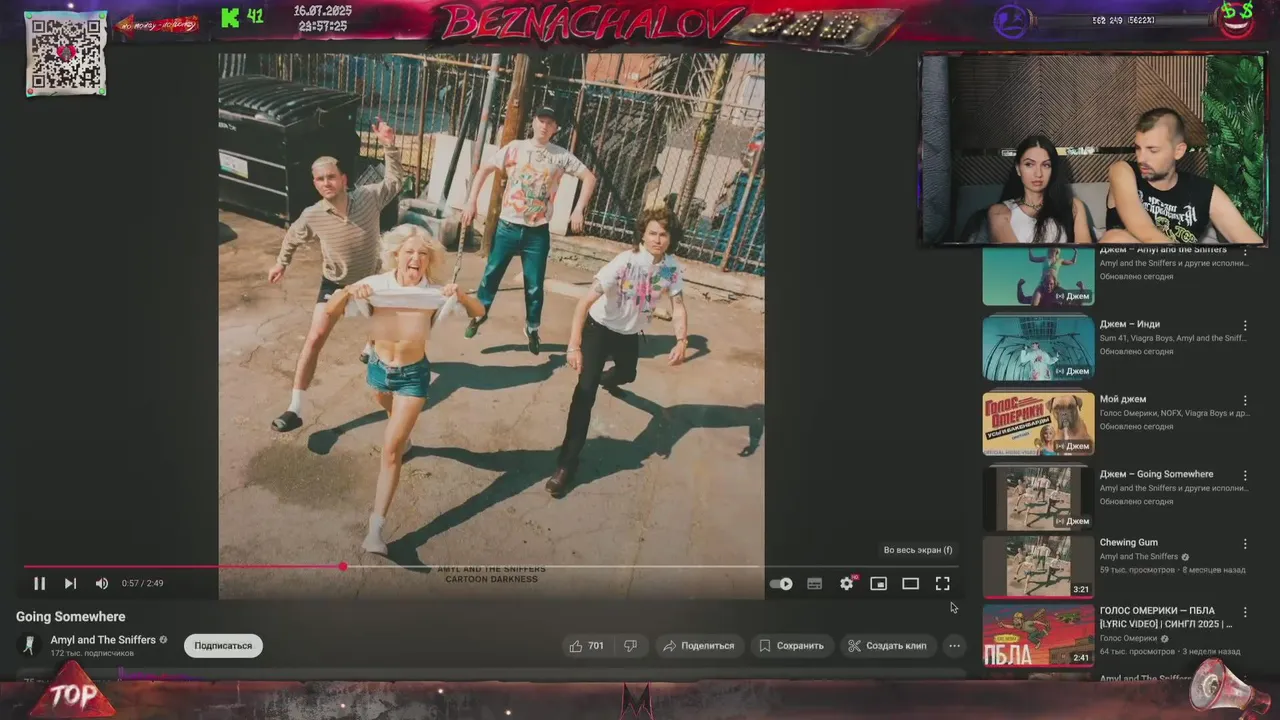
Task: Dislike the Going Somewhere video
Action: tap(630, 646)
